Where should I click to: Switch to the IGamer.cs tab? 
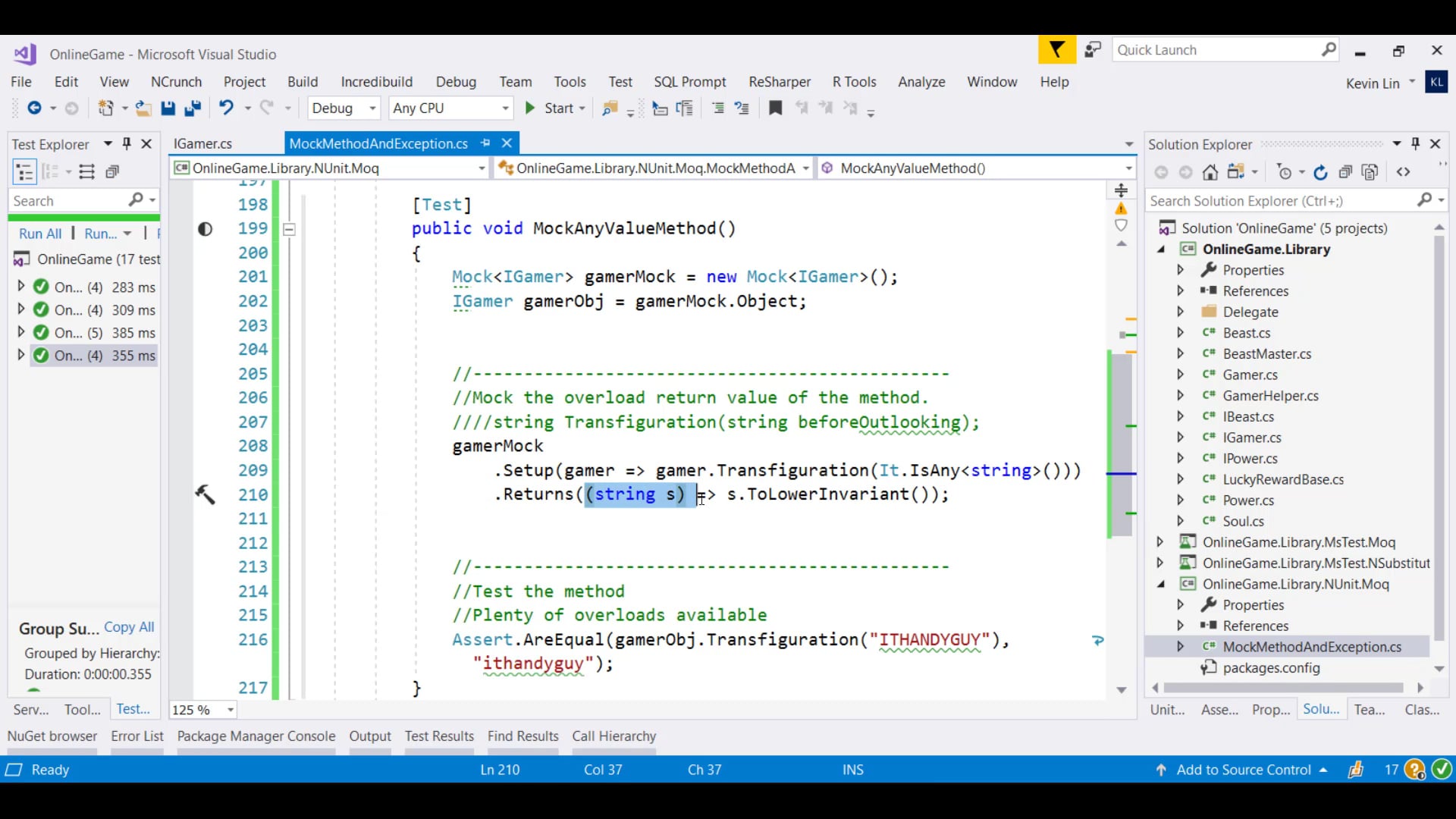[x=203, y=143]
